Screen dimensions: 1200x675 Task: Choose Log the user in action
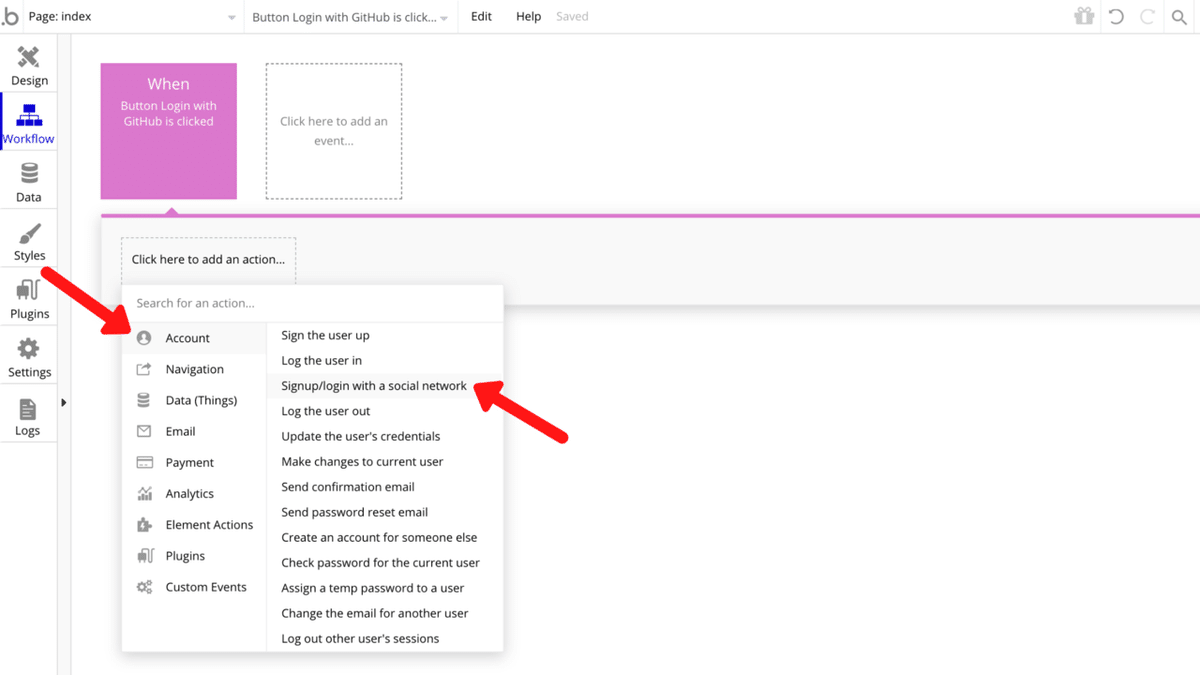(x=385, y=360)
